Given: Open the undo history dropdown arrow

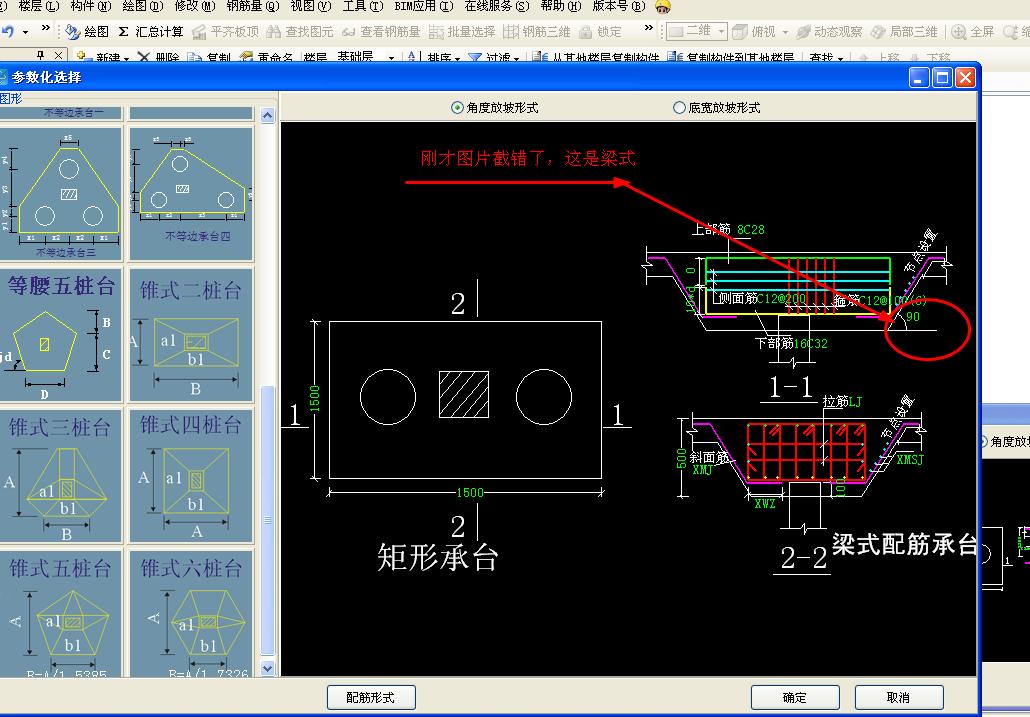Looking at the screenshot, I should (25, 32).
